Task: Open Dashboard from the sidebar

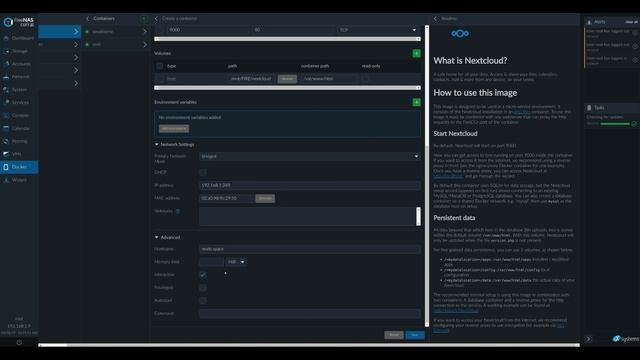Action: [x=19, y=38]
